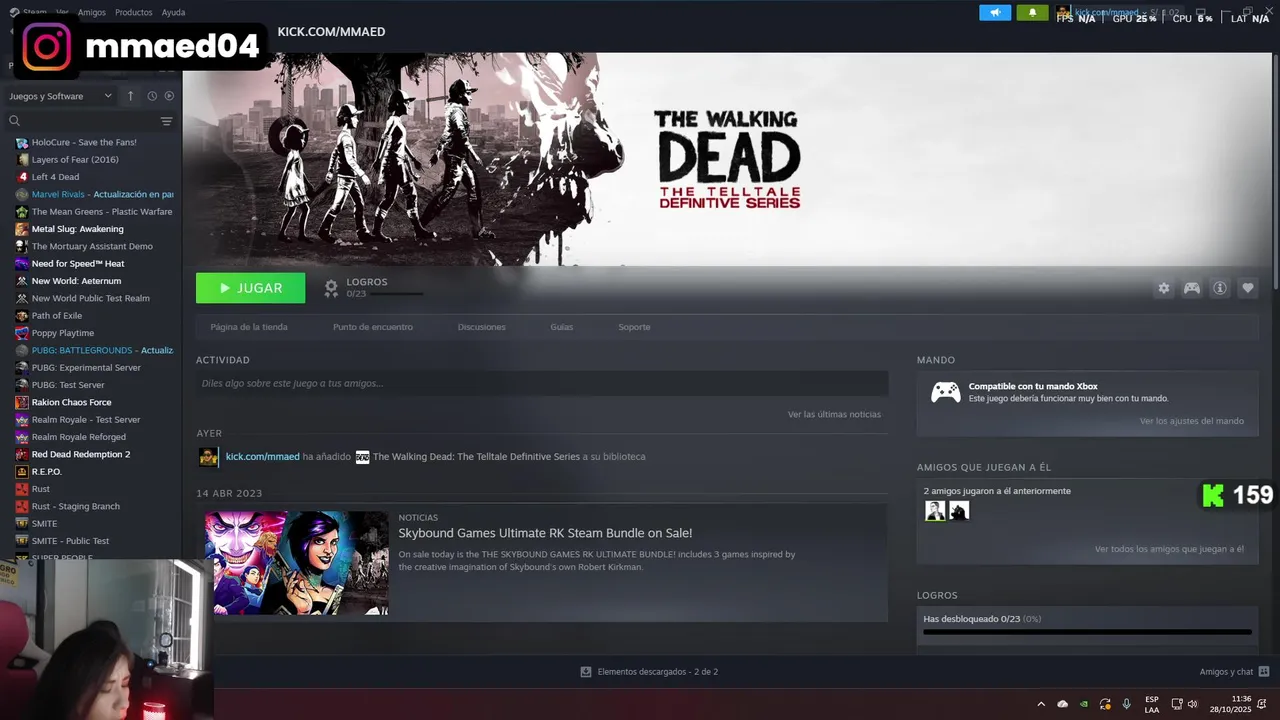Open Productos menu
1280x720 pixels.
[133, 12]
